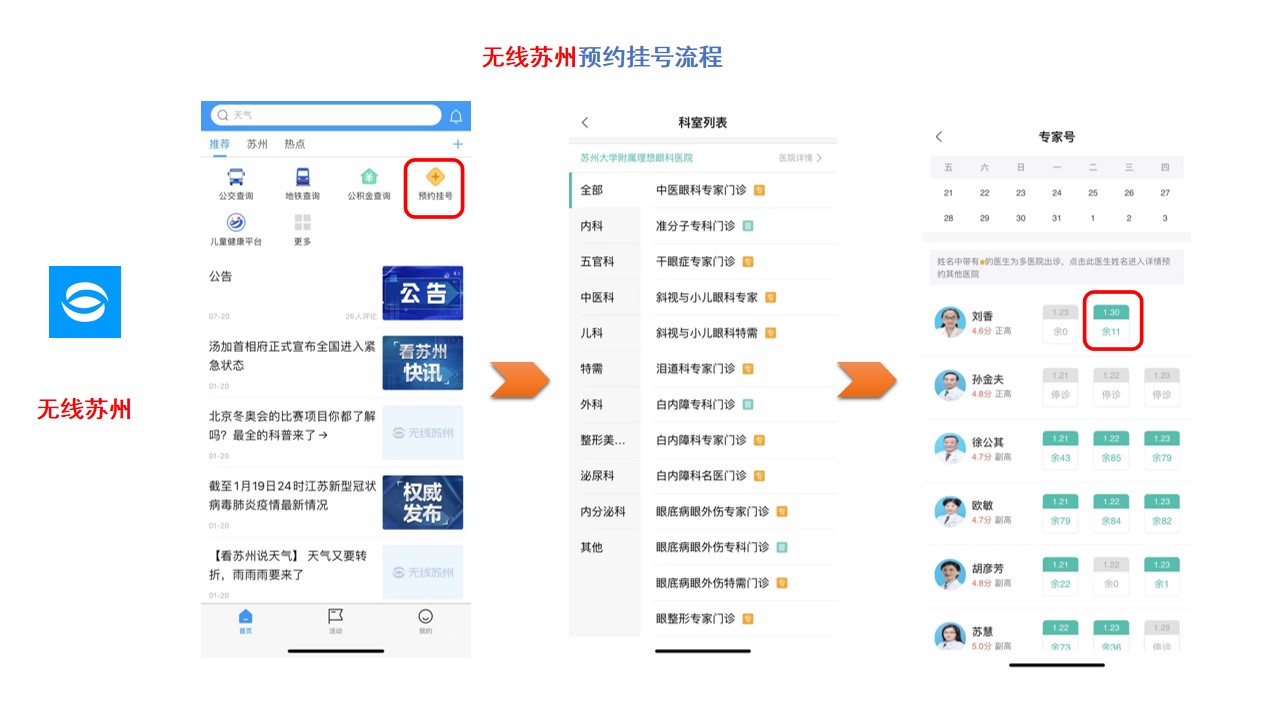Tap 我的 profile icon in bottom bar

pyautogui.click(x=425, y=616)
